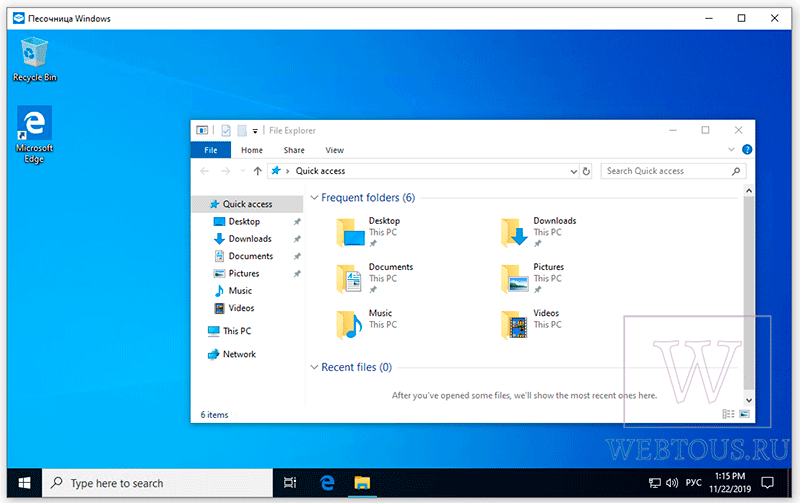Open Action Center notifications icon
Image resolution: width=800 pixels, height=503 pixels.
coord(767,483)
